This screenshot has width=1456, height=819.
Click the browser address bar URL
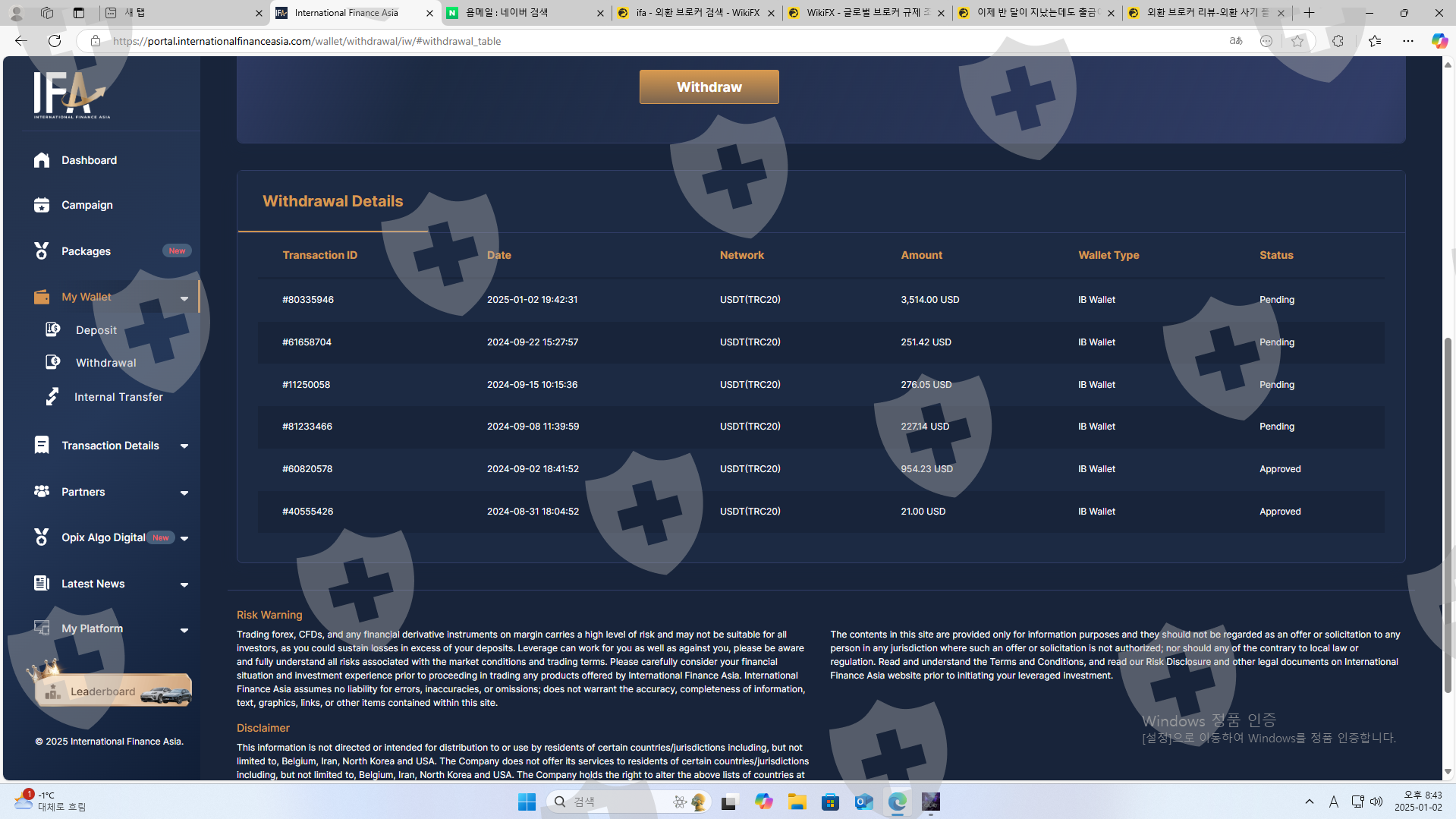pos(307,41)
